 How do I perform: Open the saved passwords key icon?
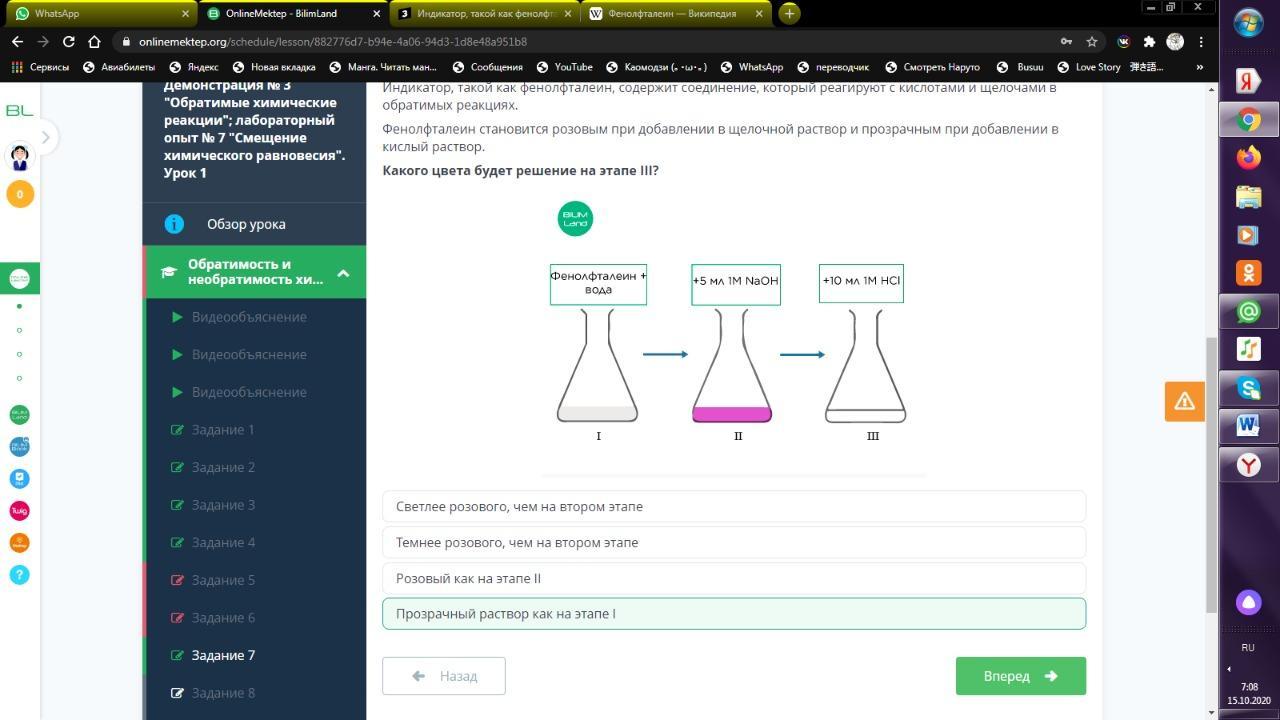coord(1066,42)
